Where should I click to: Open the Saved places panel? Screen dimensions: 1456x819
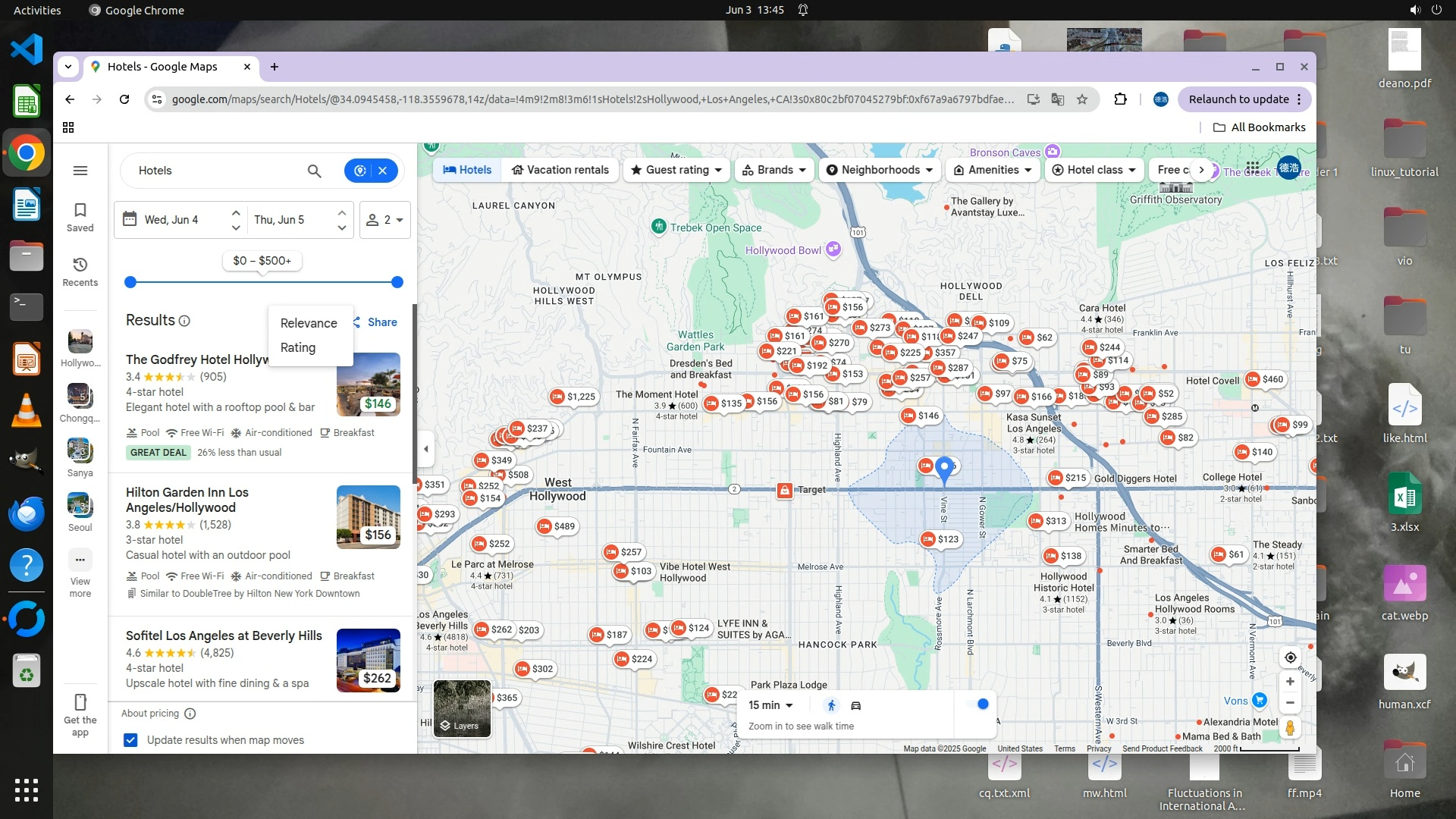tap(80, 216)
